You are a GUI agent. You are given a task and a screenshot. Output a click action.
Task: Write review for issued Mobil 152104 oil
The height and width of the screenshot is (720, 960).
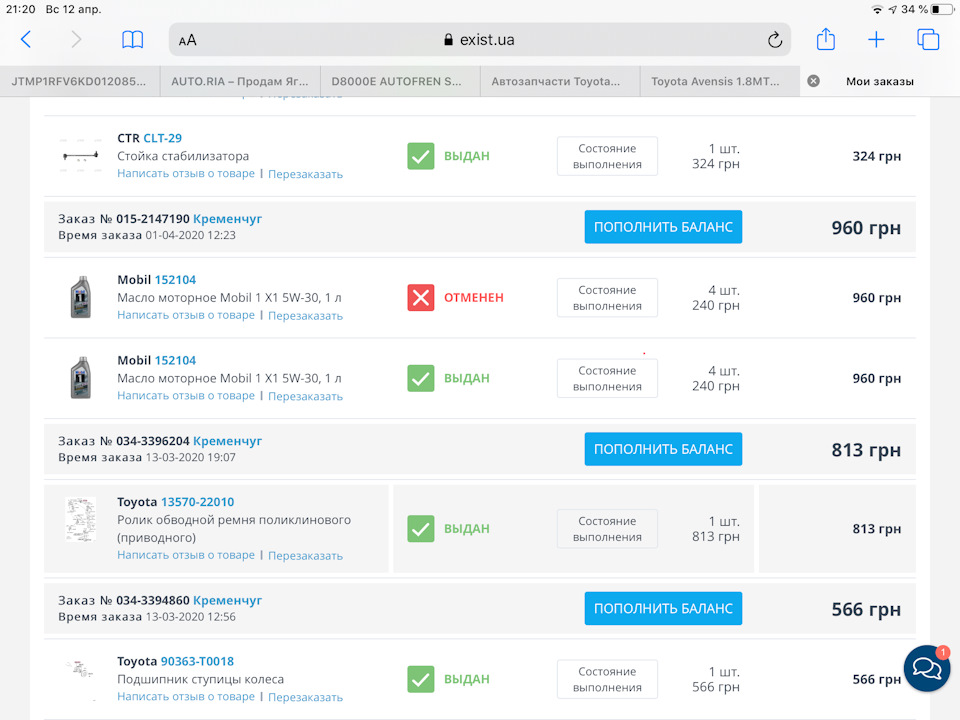click(186, 396)
